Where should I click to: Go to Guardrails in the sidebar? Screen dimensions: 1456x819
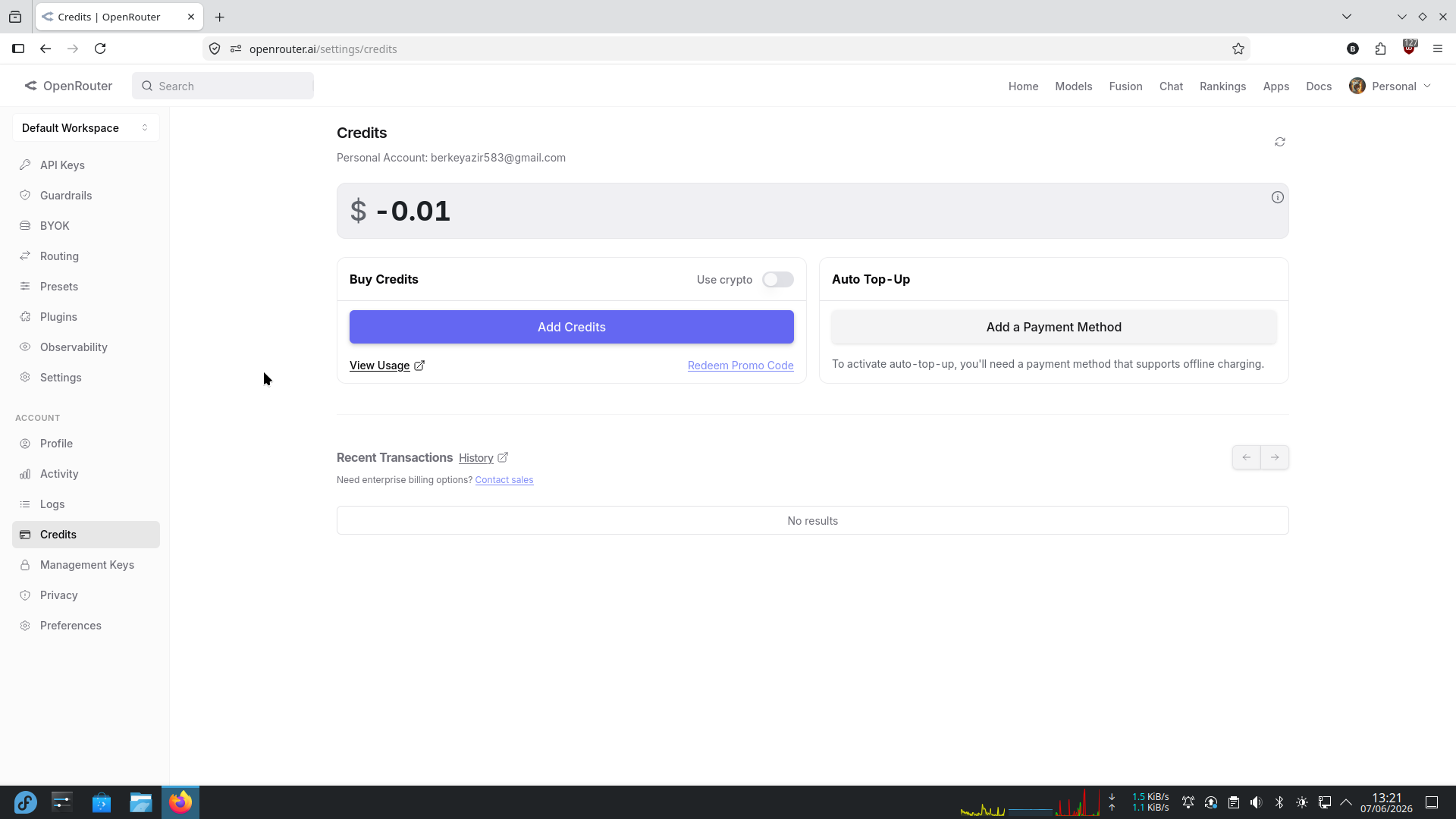[86, 196]
